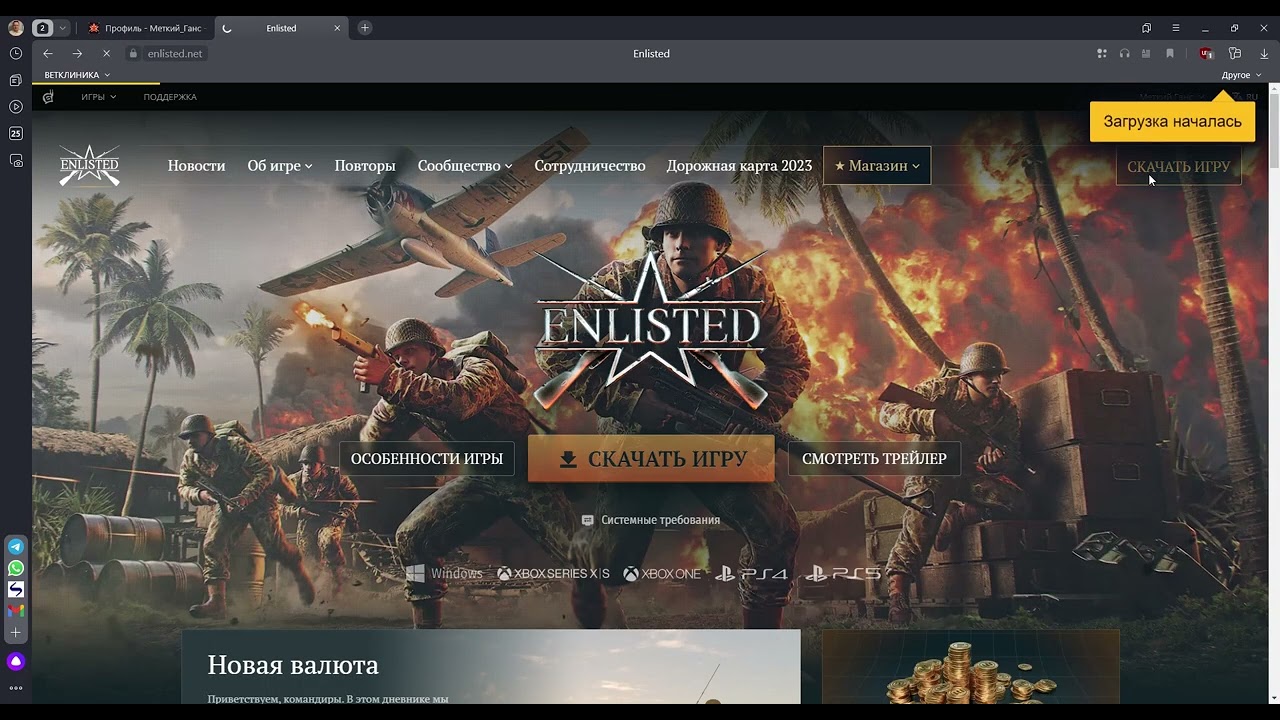This screenshot has height=720, width=1280.
Task: Click the site lock security icon
Action: click(x=133, y=54)
